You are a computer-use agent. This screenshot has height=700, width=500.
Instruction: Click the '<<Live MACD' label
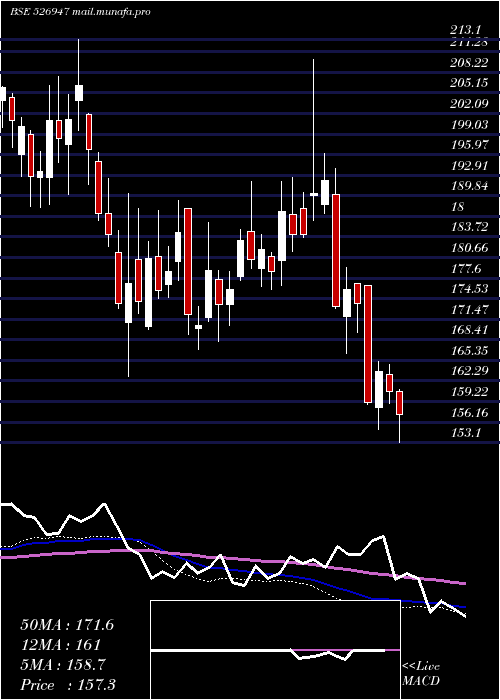pos(421,674)
